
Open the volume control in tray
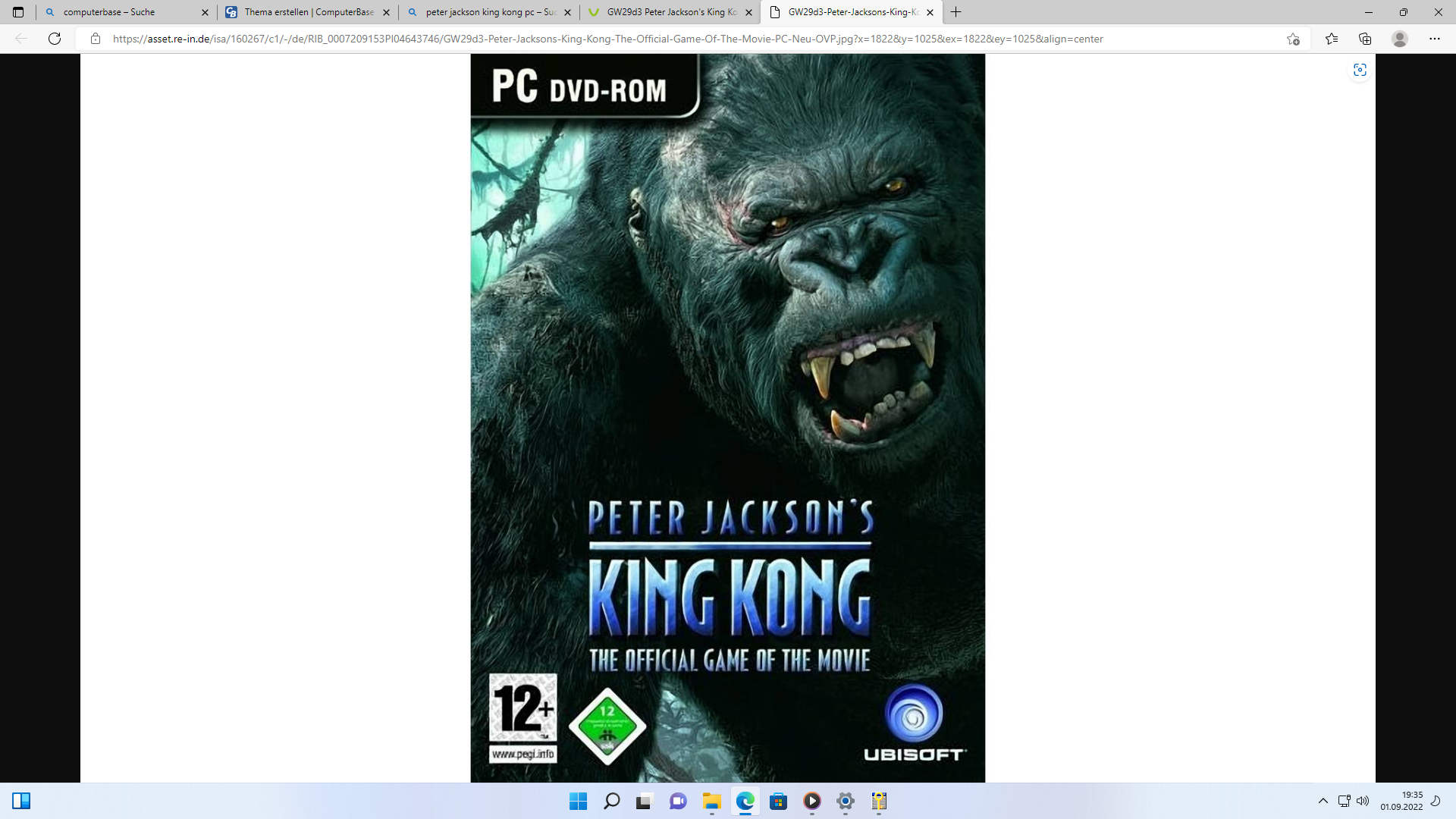pos(1363,801)
